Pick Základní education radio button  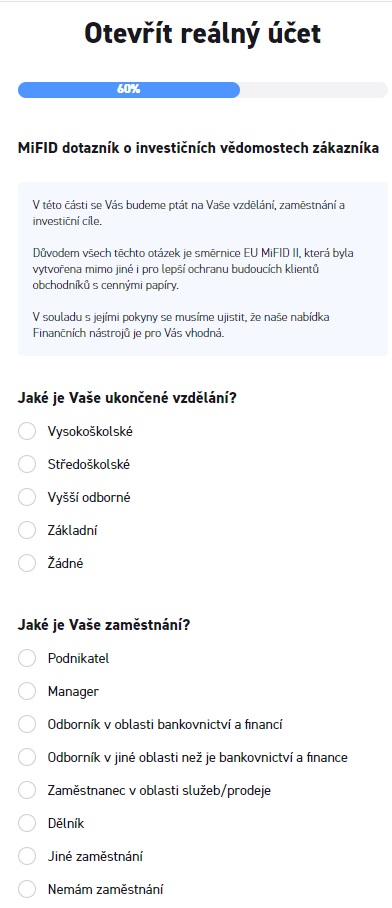pyautogui.click(x=27, y=530)
